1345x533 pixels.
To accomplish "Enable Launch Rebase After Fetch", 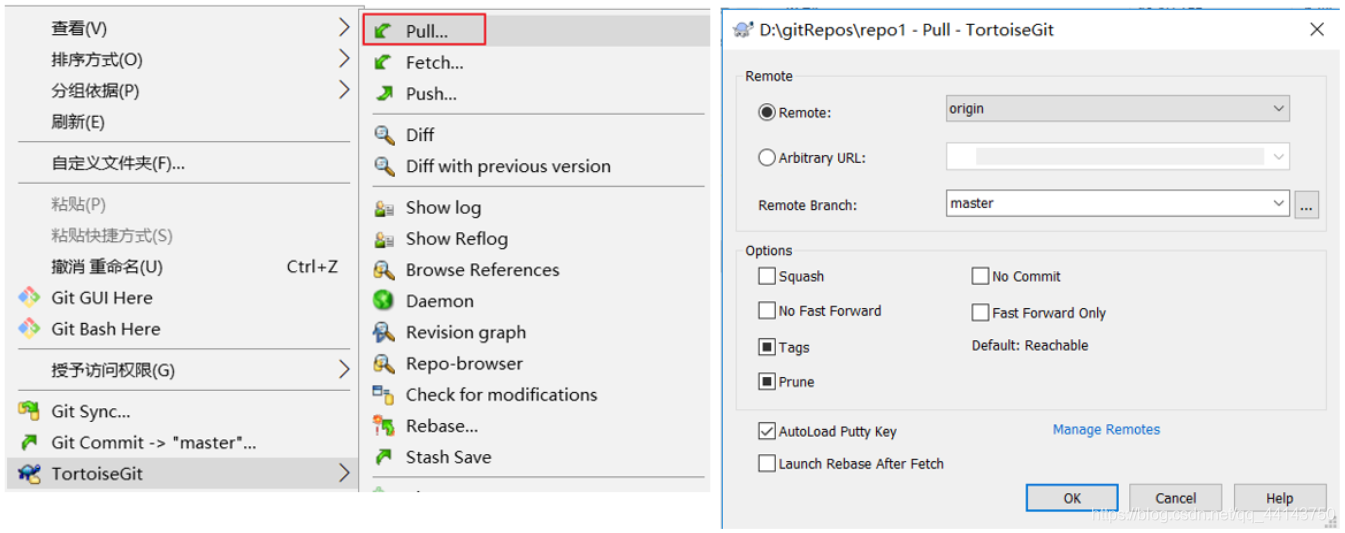I will click(767, 463).
